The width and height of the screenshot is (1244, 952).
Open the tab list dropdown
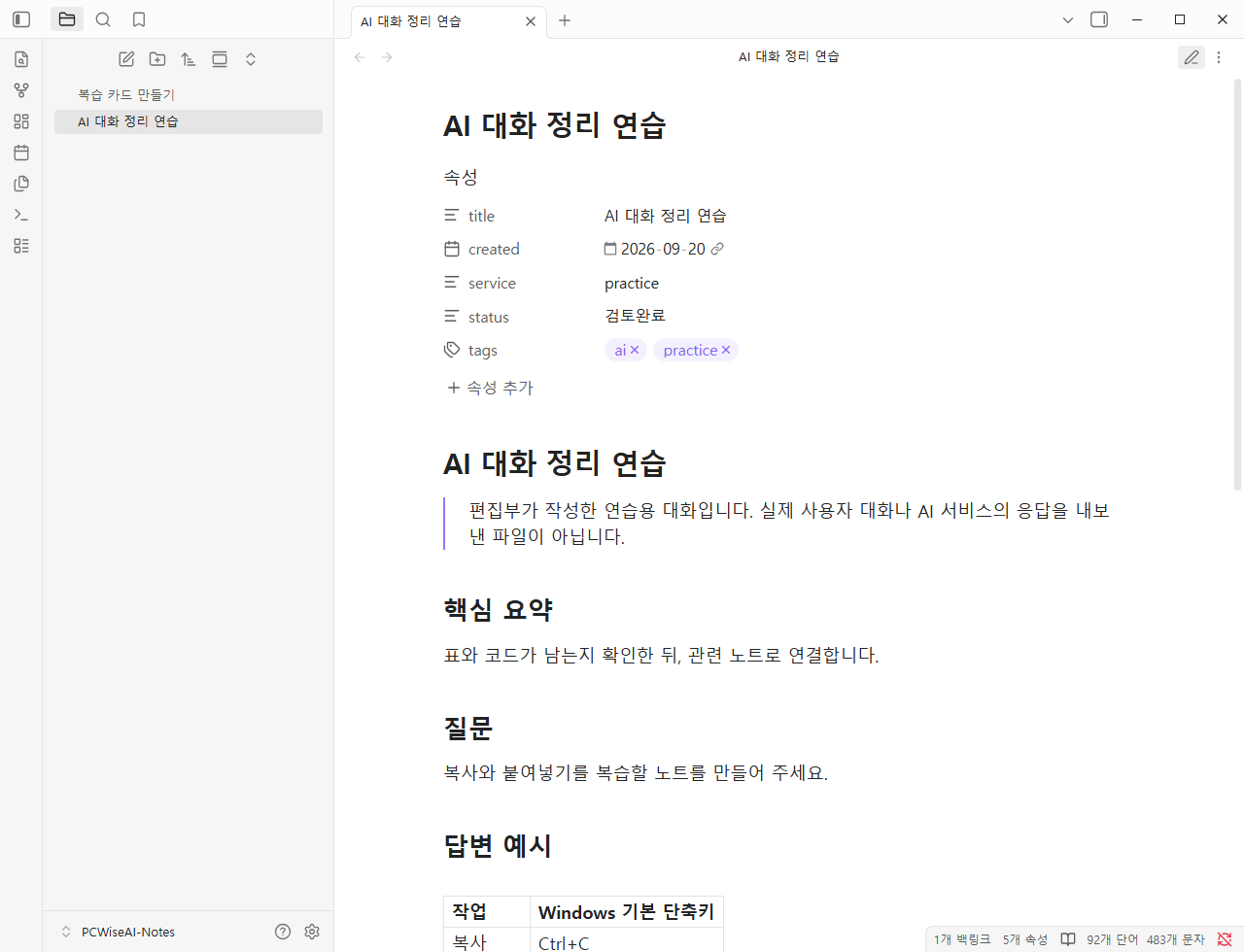tap(1068, 19)
